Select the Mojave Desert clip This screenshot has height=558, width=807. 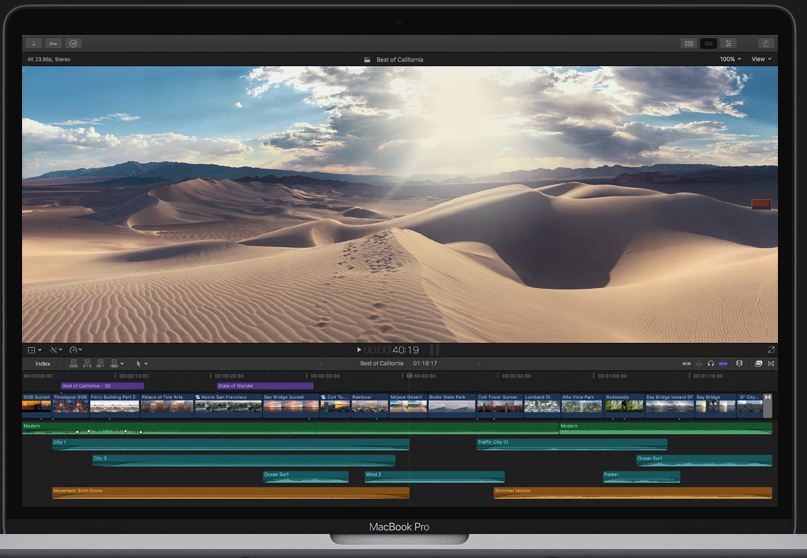point(408,404)
